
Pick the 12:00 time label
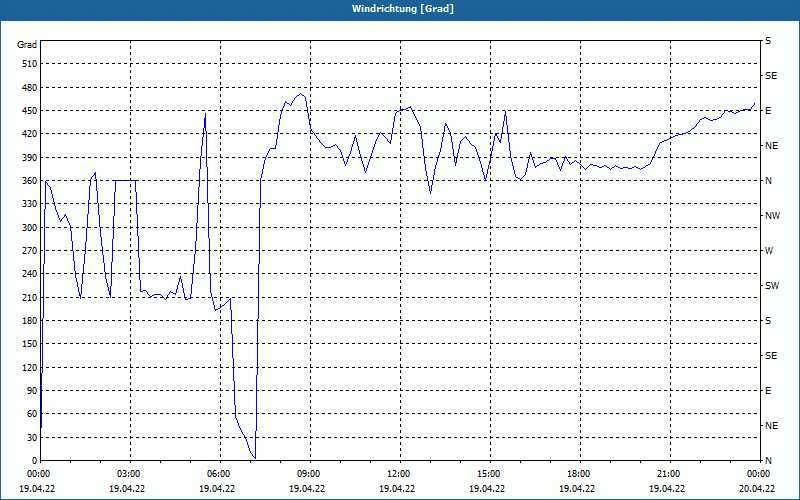coord(400,473)
